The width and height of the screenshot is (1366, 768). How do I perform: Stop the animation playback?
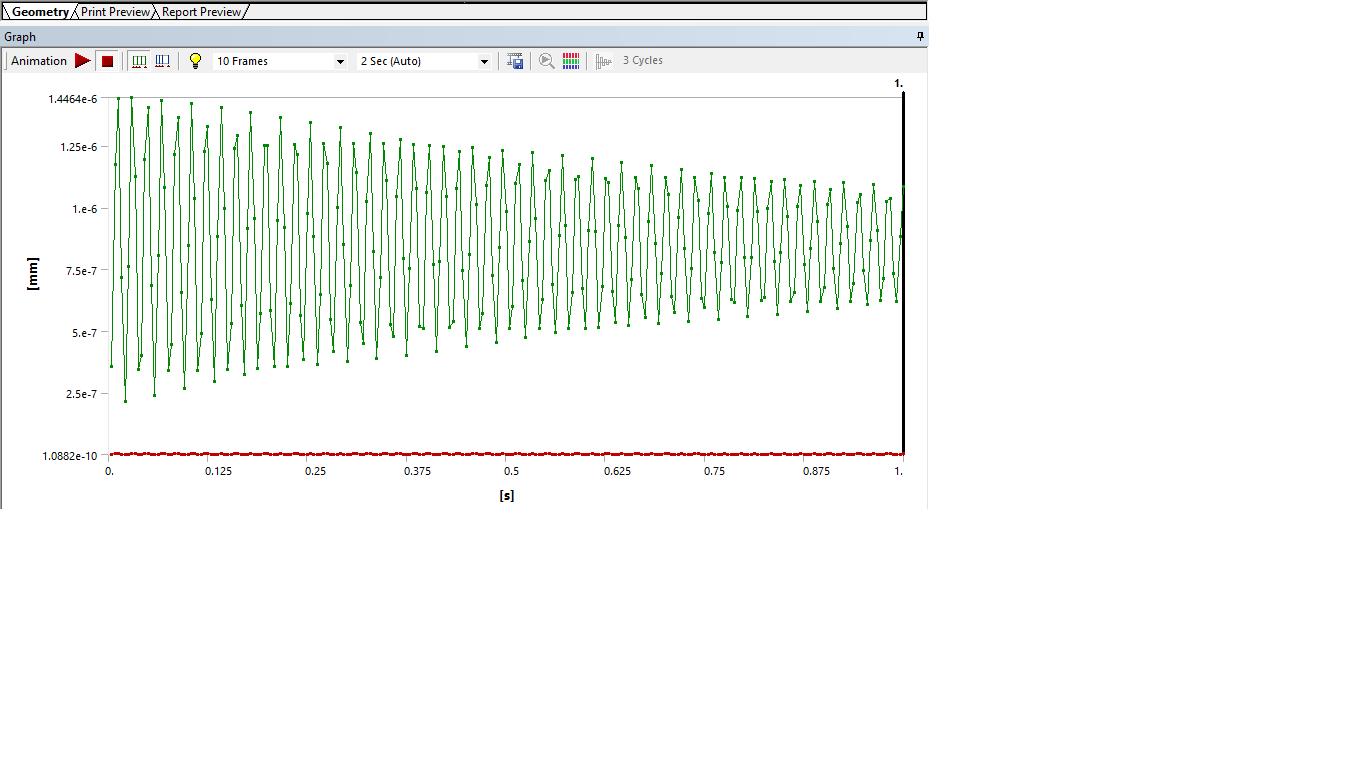click(108, 61)
